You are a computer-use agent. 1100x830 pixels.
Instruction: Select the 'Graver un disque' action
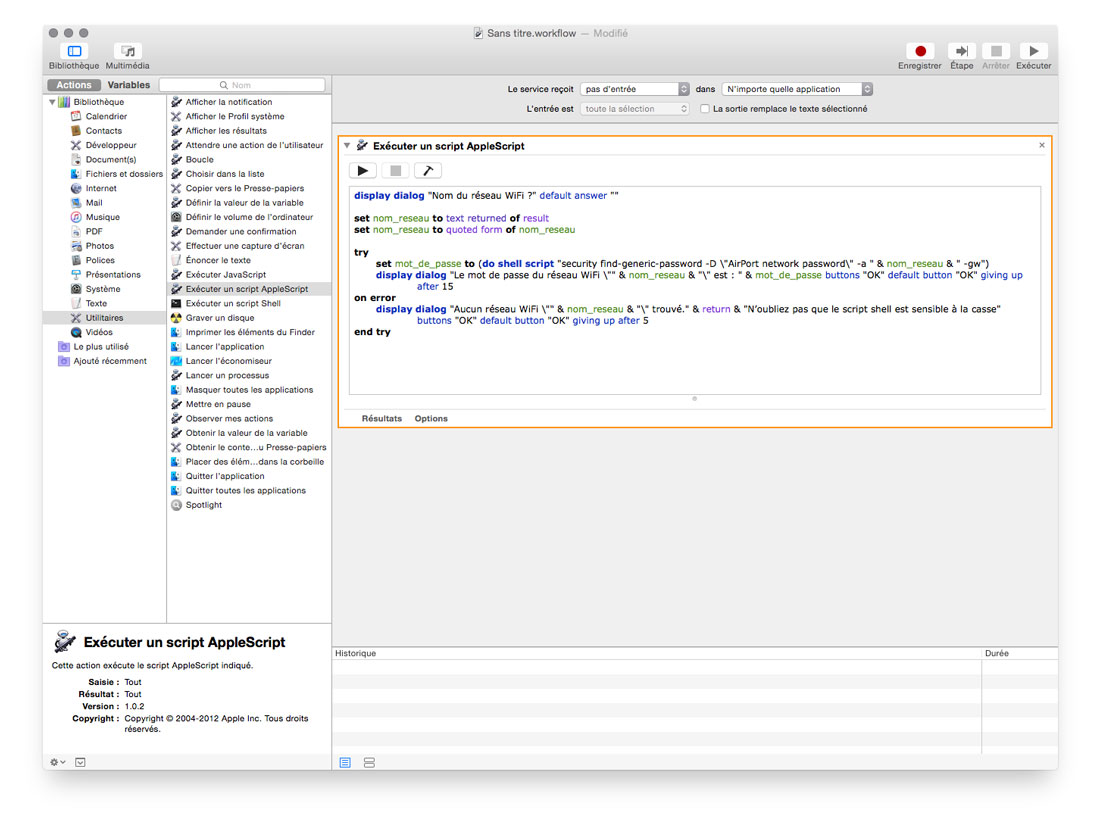pos(220,318)
